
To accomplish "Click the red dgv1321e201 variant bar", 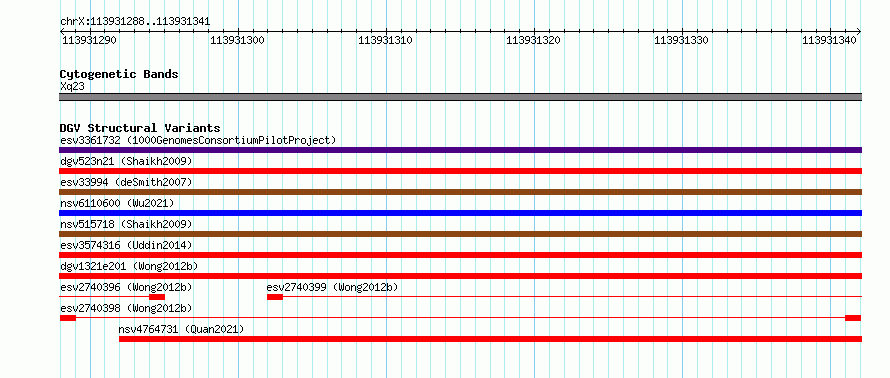I will click(x=460, y=276).
